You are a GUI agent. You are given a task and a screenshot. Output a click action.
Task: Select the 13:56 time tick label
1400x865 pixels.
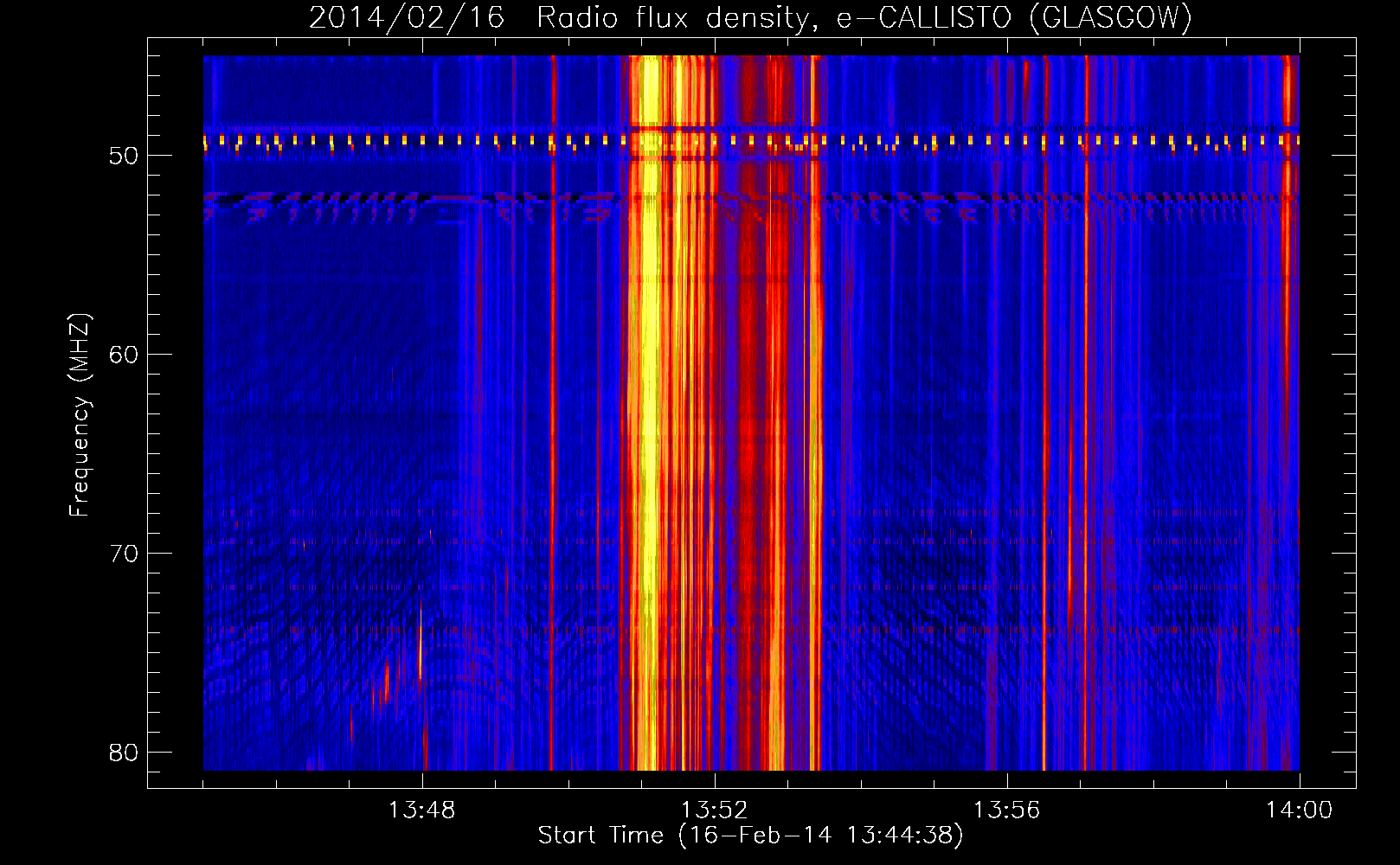coord(1006,811)
